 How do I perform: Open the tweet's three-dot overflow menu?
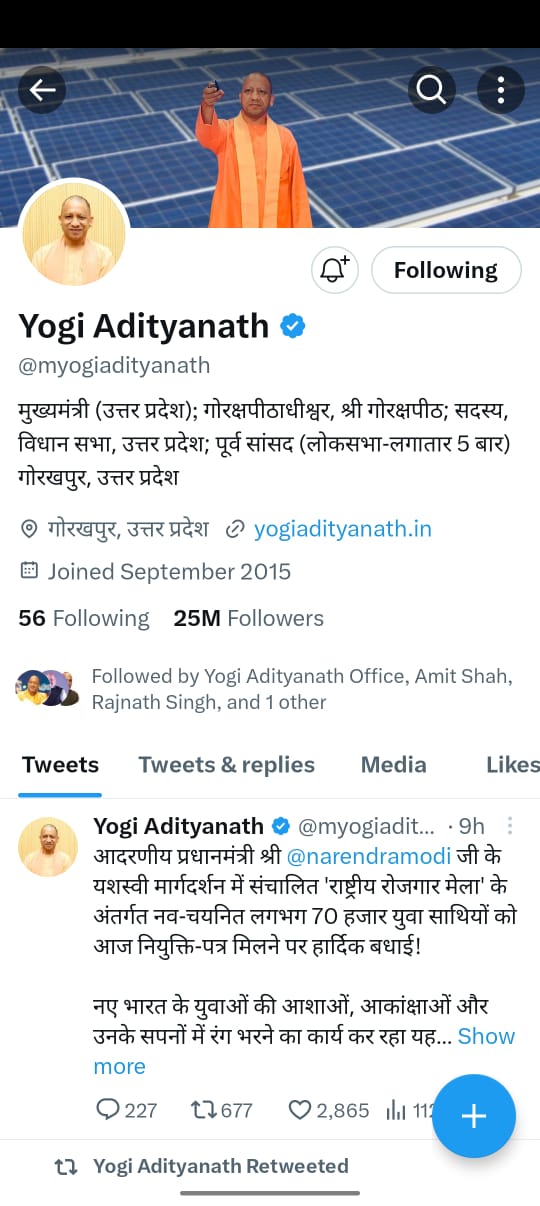pyautogui.click(x=510, y=826)
